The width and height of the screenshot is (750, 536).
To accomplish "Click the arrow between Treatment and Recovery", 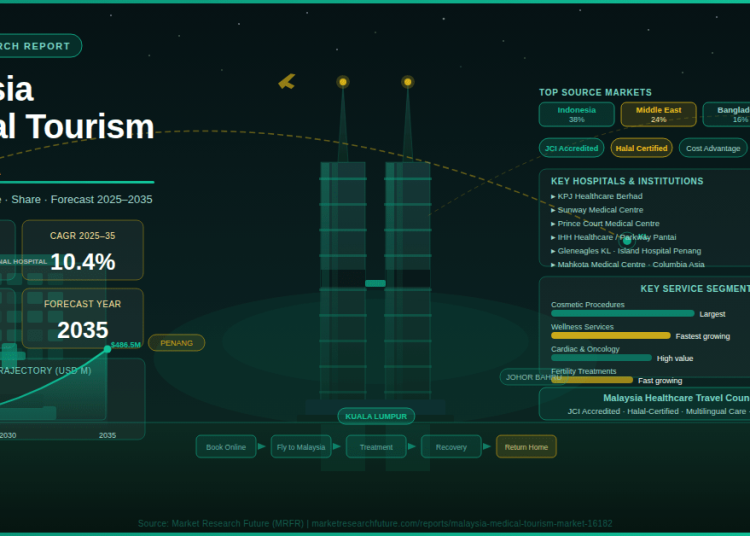I will tap(413, 447).
